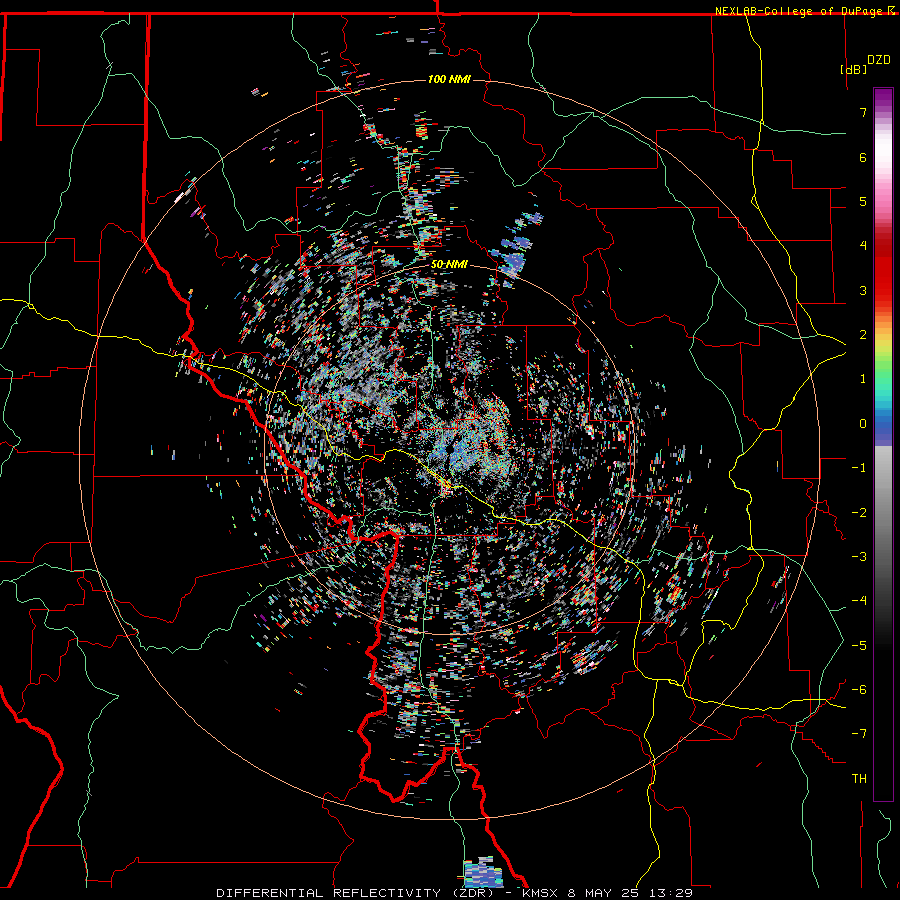Click the positive 3 value on the scale
This screenshot has width=900, height=900.
click(x=863, y=290)
